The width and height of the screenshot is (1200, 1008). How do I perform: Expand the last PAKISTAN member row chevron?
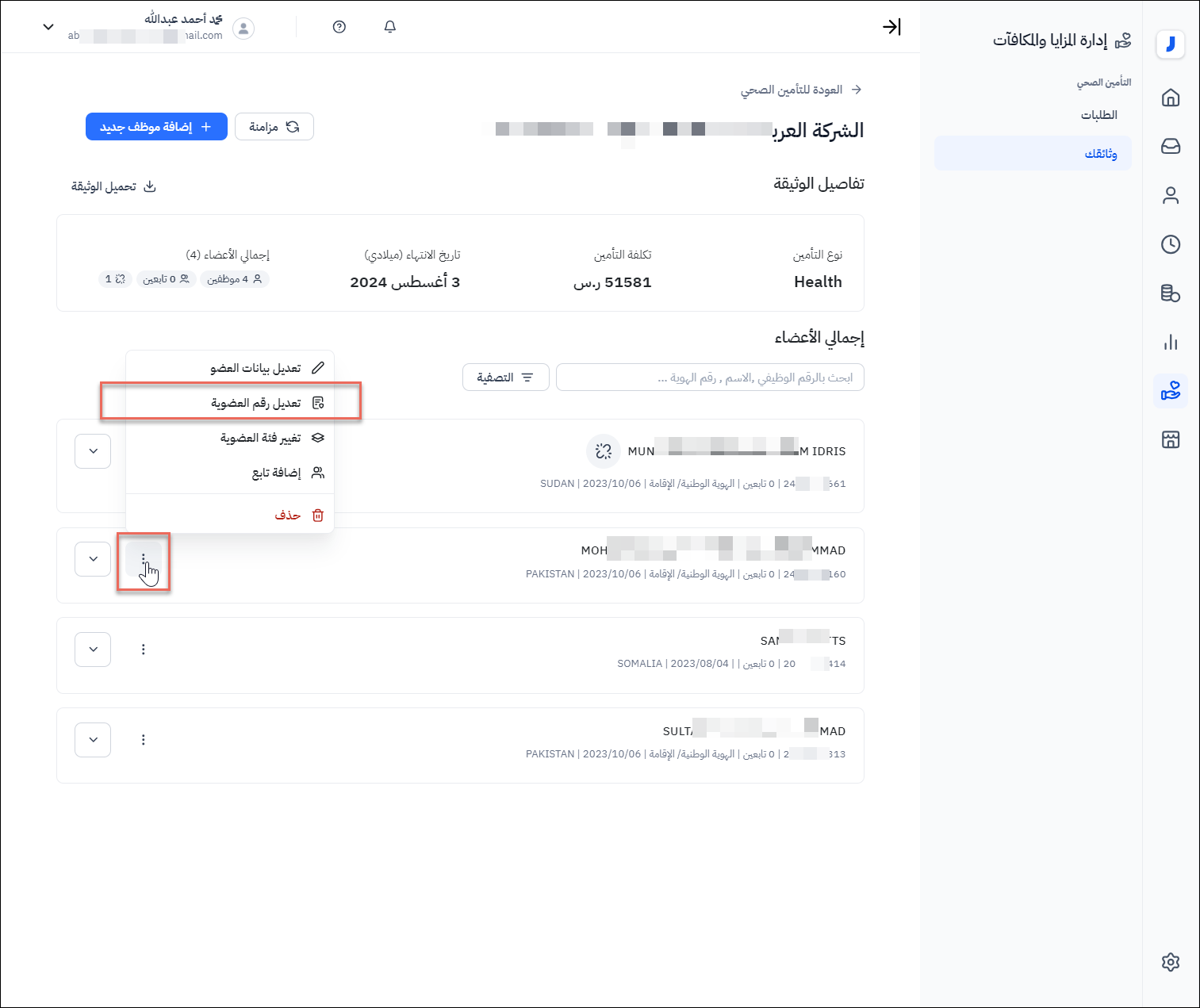[x=93, y=740]
